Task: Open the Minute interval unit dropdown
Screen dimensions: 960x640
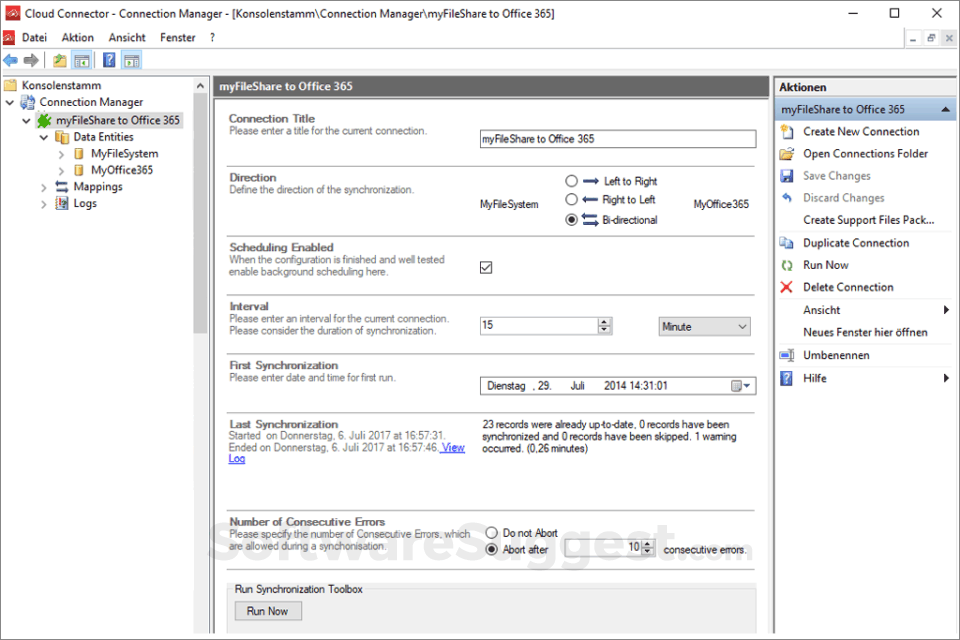Action: tap(704, 327)
